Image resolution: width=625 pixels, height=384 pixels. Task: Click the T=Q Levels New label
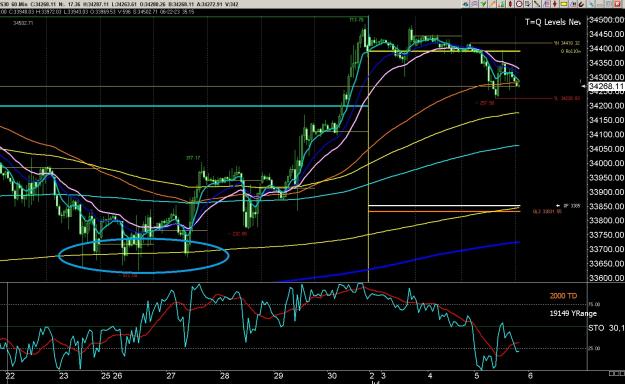[x=552, y=22]
